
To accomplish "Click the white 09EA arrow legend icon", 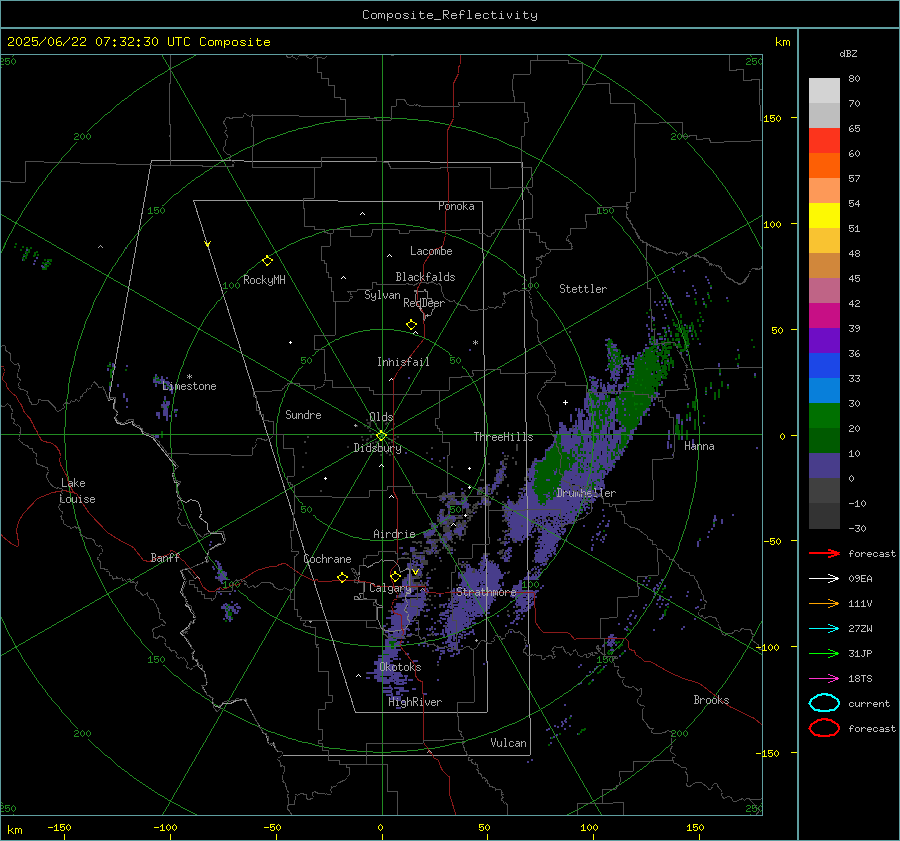I will tap(824, 579).
